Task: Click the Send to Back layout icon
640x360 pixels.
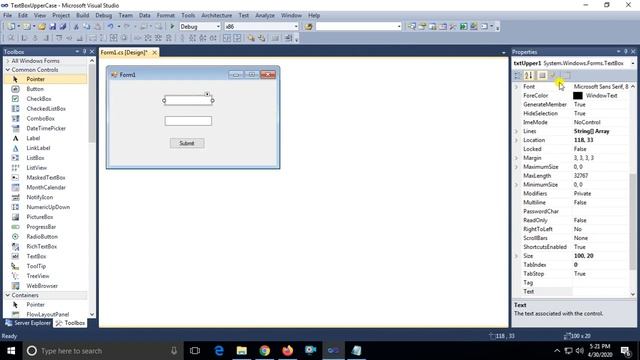Action: tap(261, 38)
